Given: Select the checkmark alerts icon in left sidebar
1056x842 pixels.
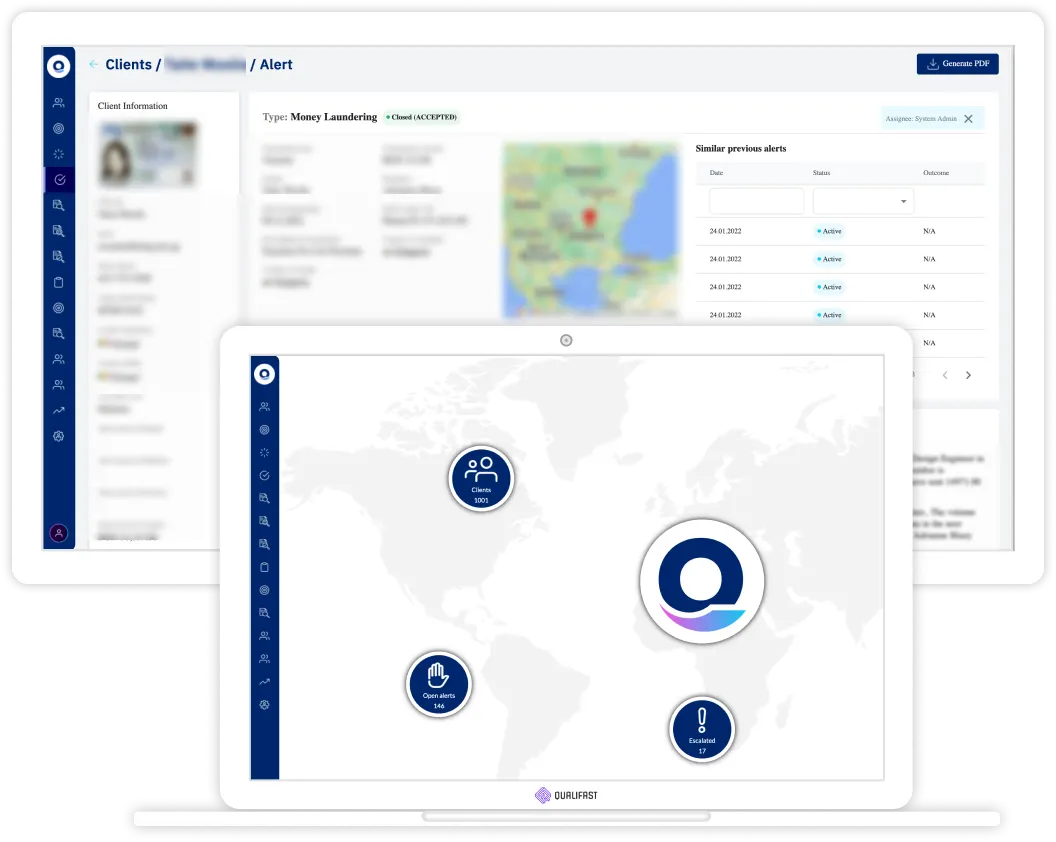Looking at the screenshot, I should pos(59,180).
